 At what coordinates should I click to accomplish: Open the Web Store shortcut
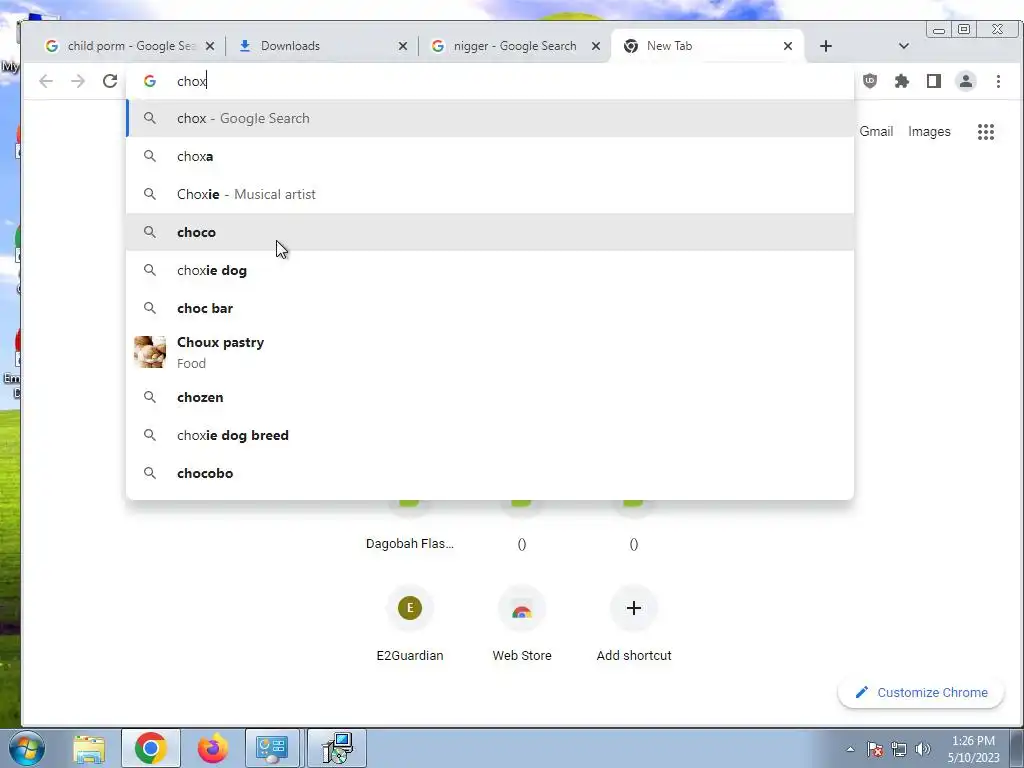click(522, 624)
